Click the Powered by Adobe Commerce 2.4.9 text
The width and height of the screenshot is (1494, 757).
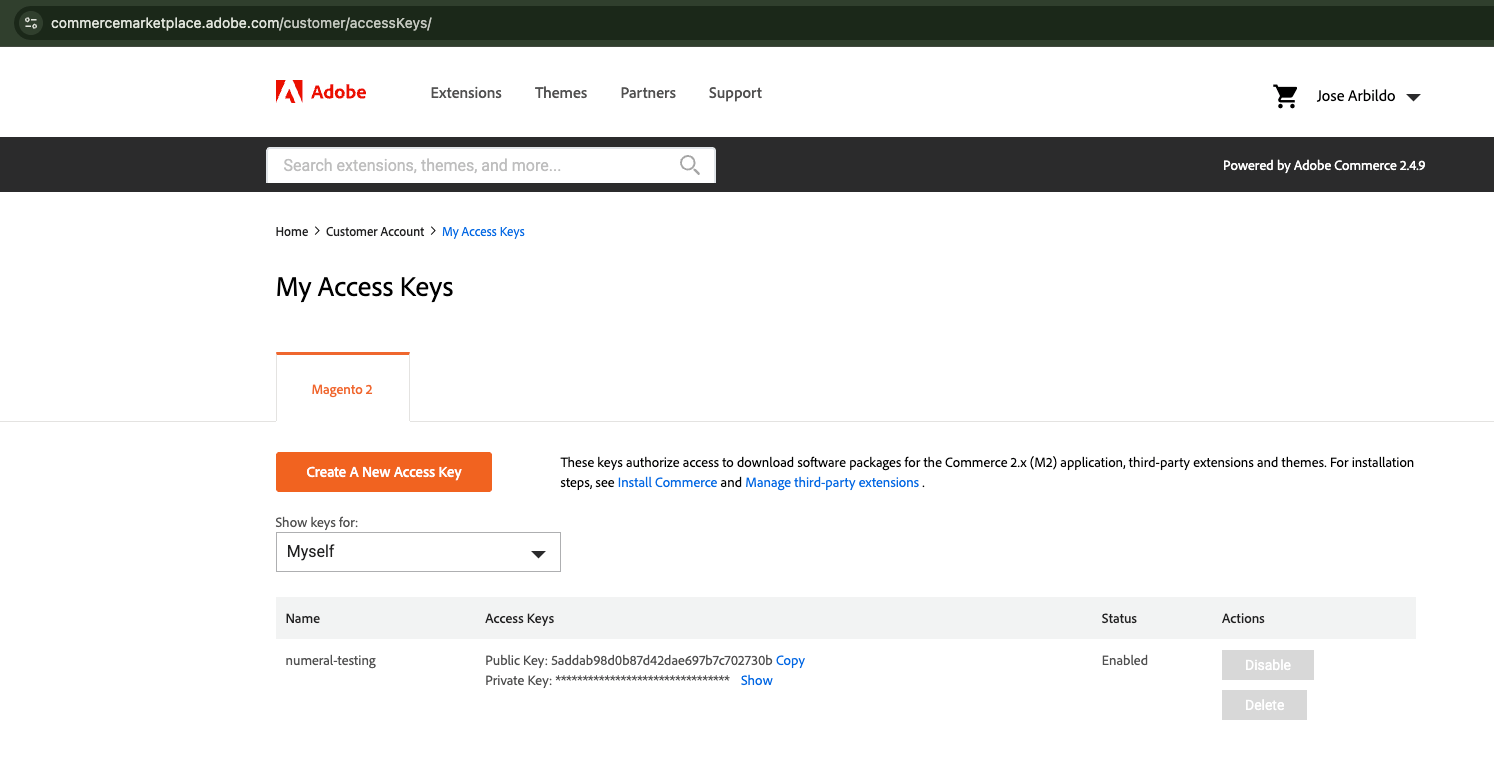[x=1324, y=165]
